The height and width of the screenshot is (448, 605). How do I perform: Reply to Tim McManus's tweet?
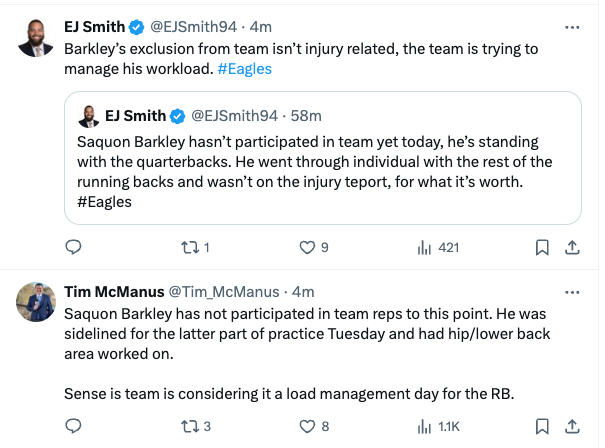(73, 426)
